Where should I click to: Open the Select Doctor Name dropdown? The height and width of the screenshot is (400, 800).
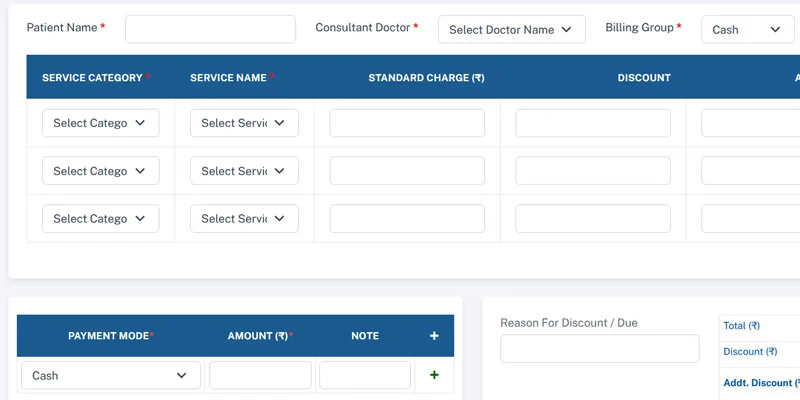tap(512, 29)
